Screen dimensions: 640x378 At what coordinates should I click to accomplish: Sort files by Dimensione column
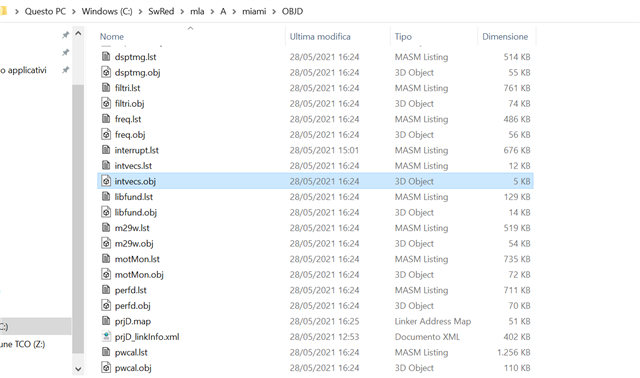(x=506, y=36)
